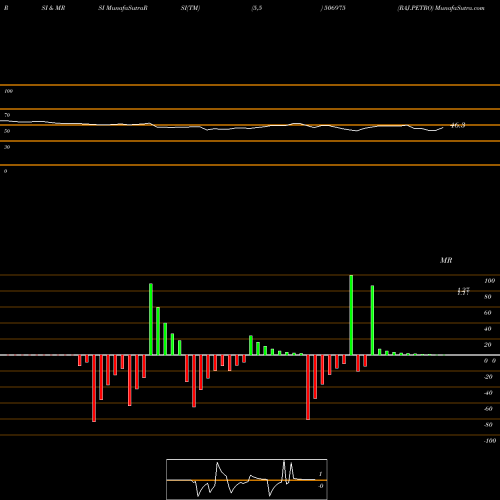Click the MR axis label -60
The width and height of the screenshot is (500, 500).
click(488, 409)
